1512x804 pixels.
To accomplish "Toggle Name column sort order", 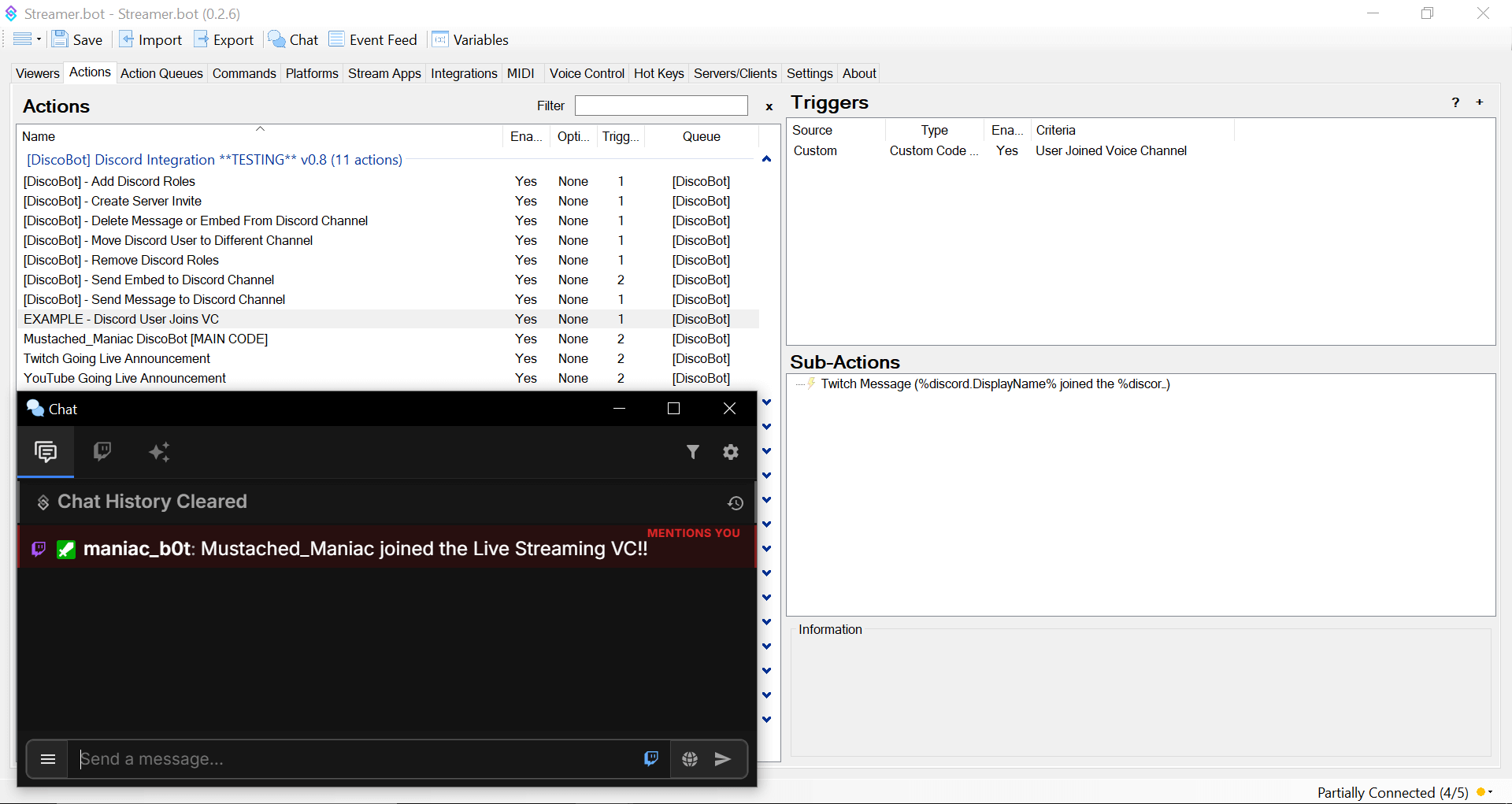I will click(260, 136).
